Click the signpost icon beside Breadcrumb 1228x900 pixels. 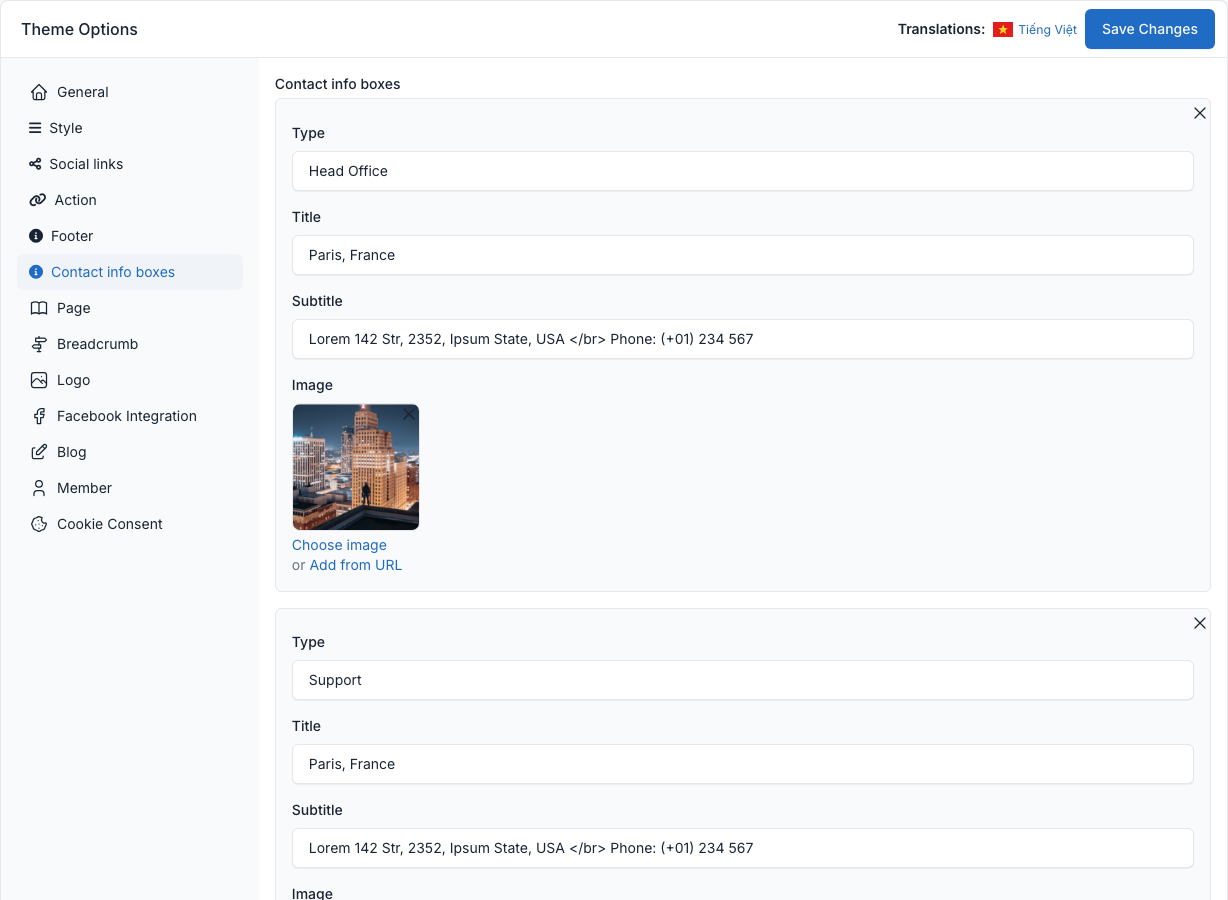coord(39,344)
